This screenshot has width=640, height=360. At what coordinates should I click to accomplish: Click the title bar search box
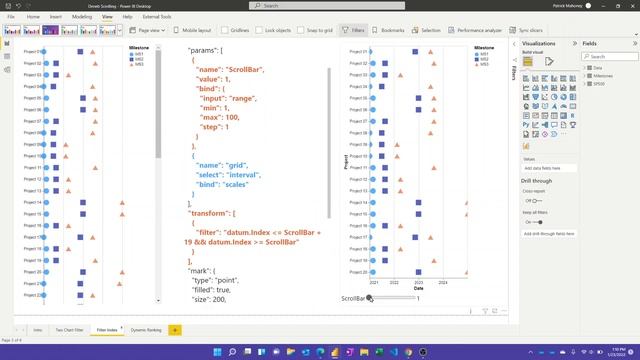coord(327,6)
